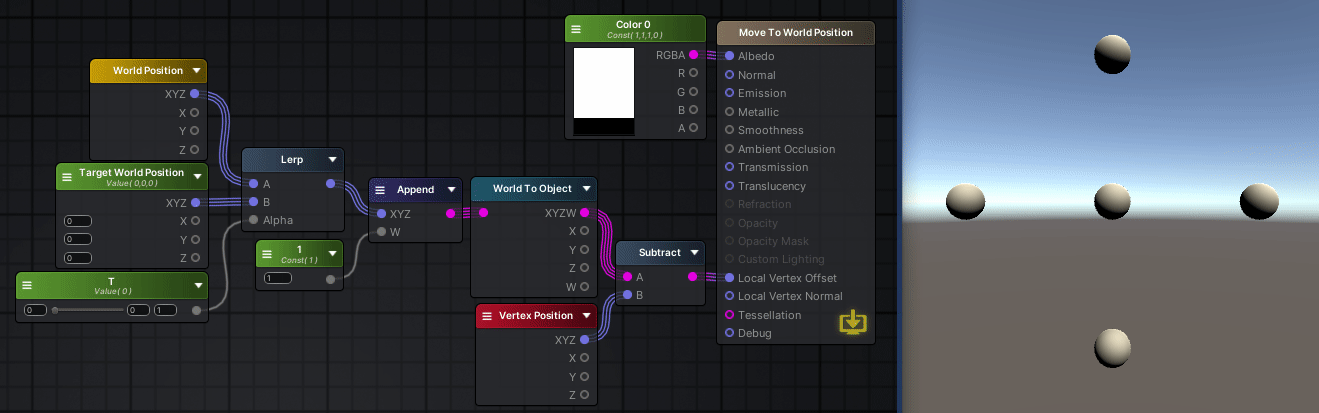Click the T node current value field

click(x=138, y=310)
